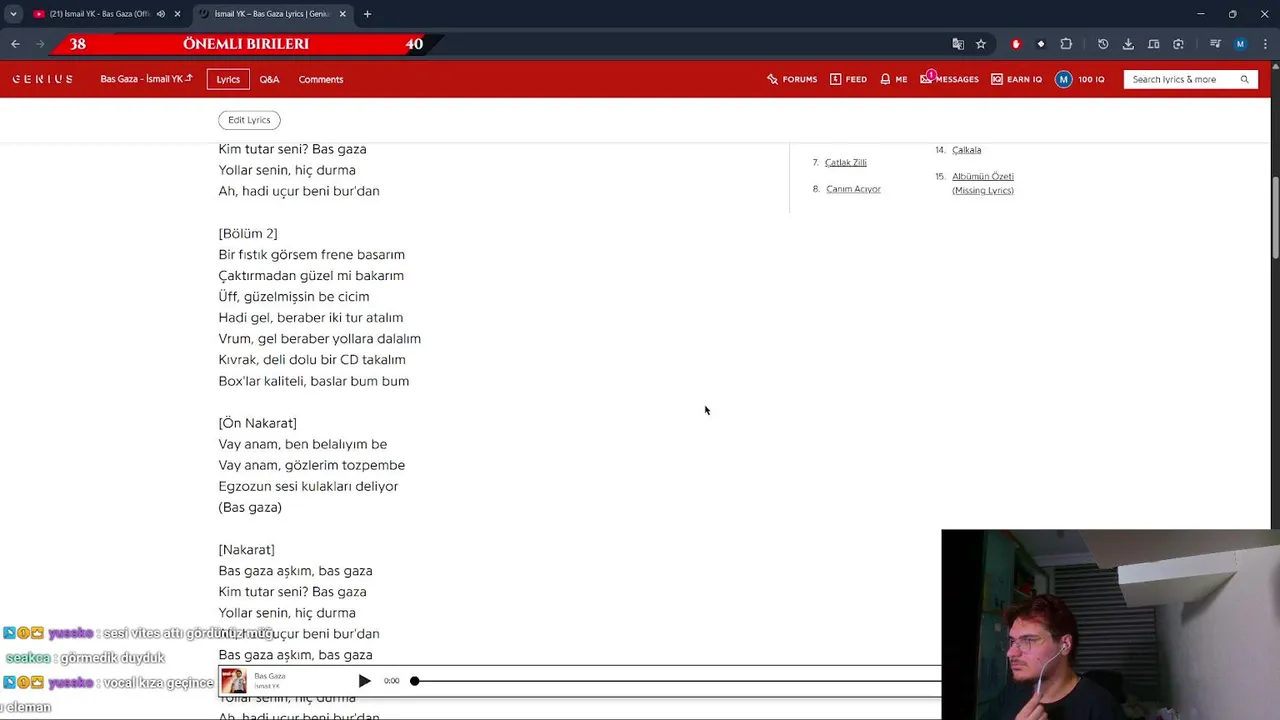
Task: Open the Chrome three-dot menu
Action: (x=1265, y=44)
